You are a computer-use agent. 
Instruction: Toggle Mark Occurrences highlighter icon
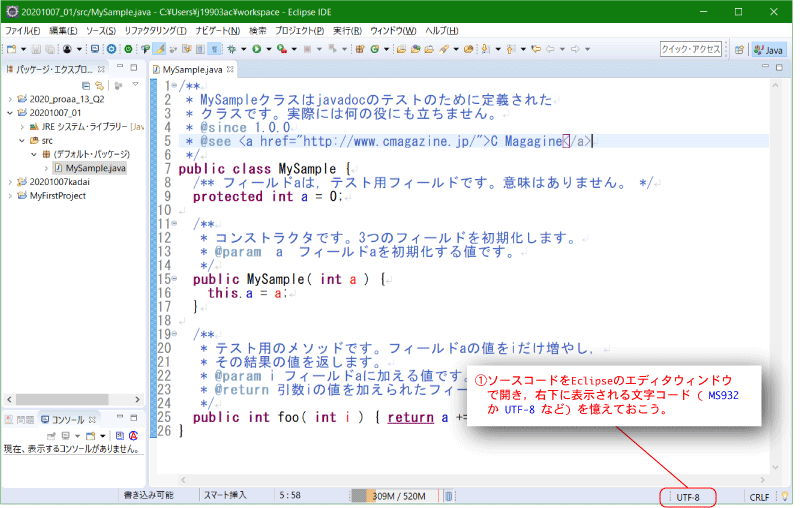pyautogui.click(x=160, y=49)
